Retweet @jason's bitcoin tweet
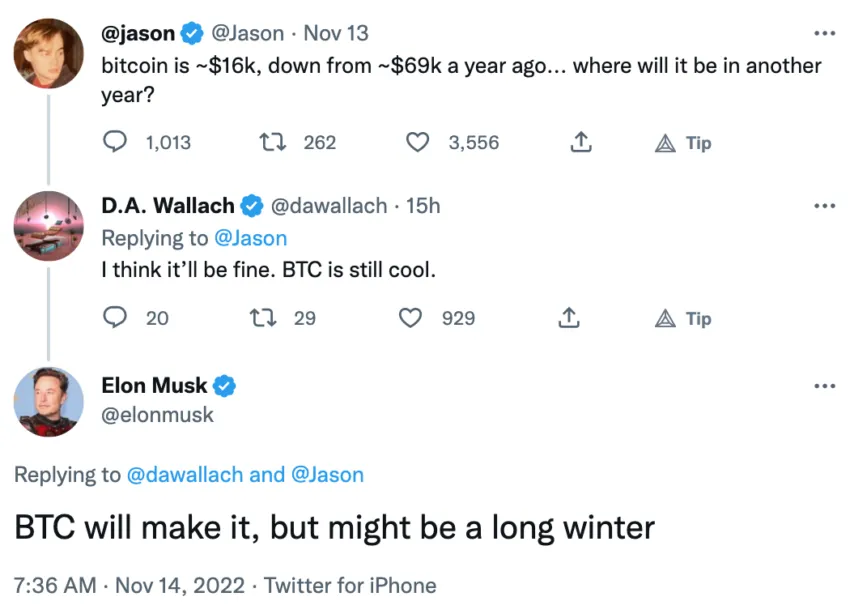The image size is (850, 614). 273,143
